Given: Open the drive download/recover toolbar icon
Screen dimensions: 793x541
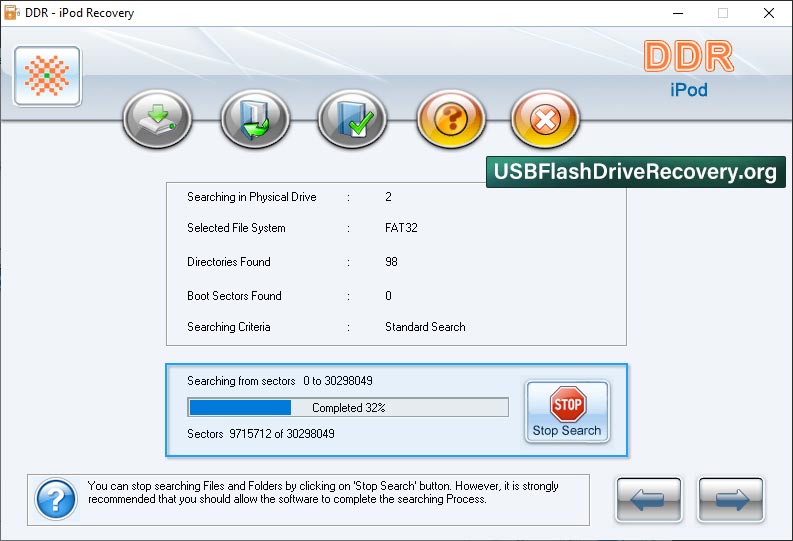Looking at the screenshot, I should tap(157, 119).
